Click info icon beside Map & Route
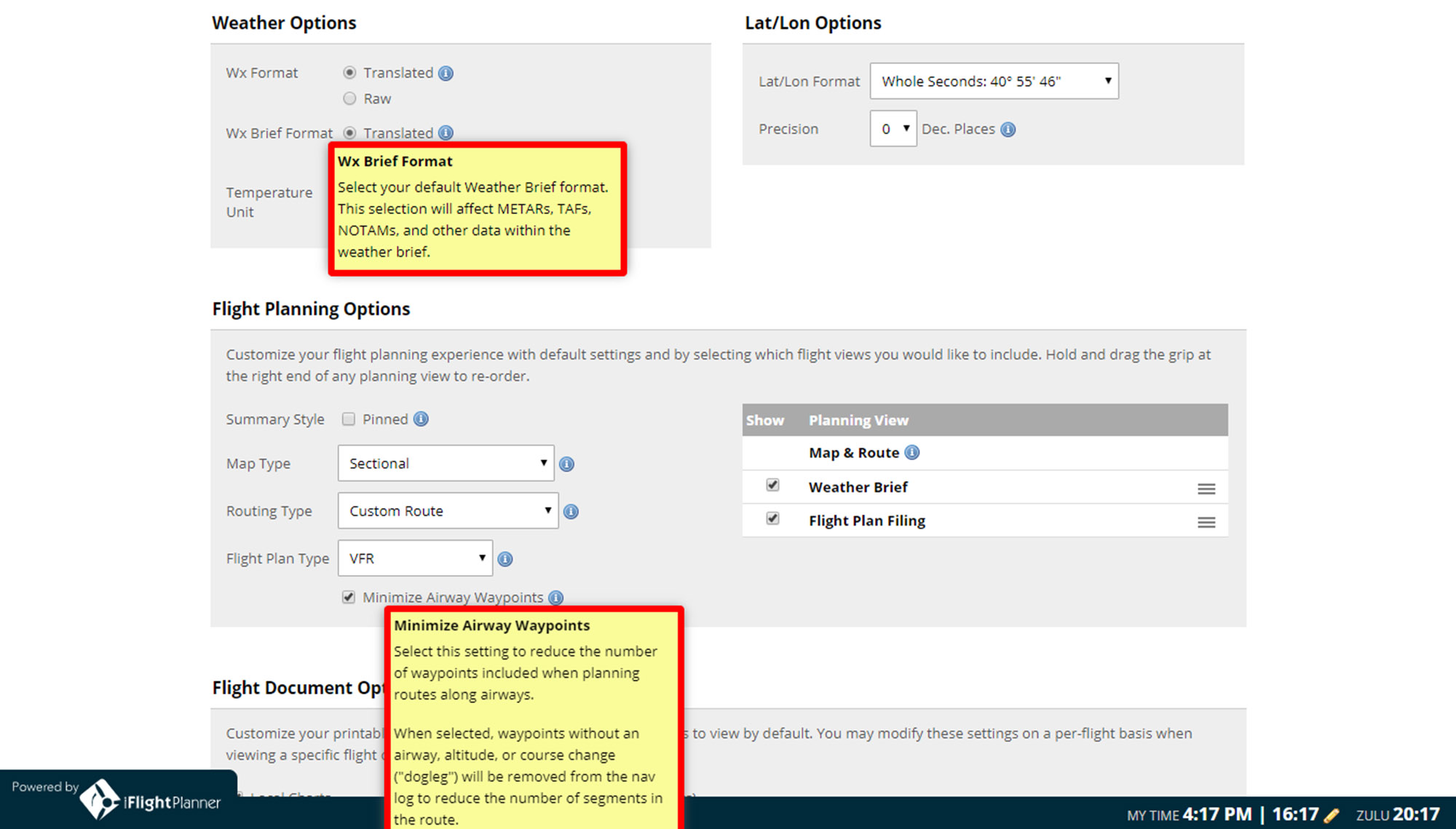This screenshot has height=829, width=1456. click(911, 453)
